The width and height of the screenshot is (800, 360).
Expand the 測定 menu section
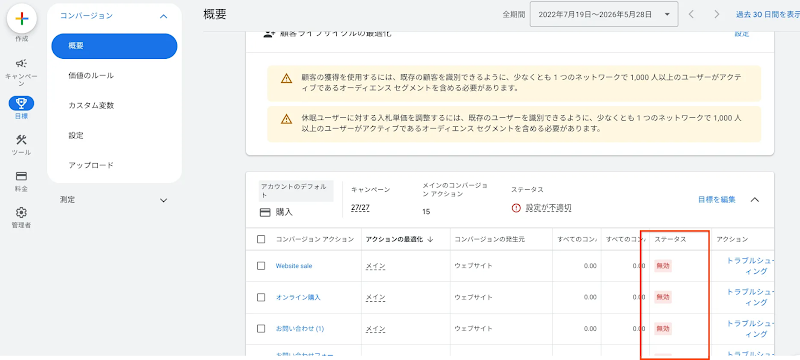point(163,200)
